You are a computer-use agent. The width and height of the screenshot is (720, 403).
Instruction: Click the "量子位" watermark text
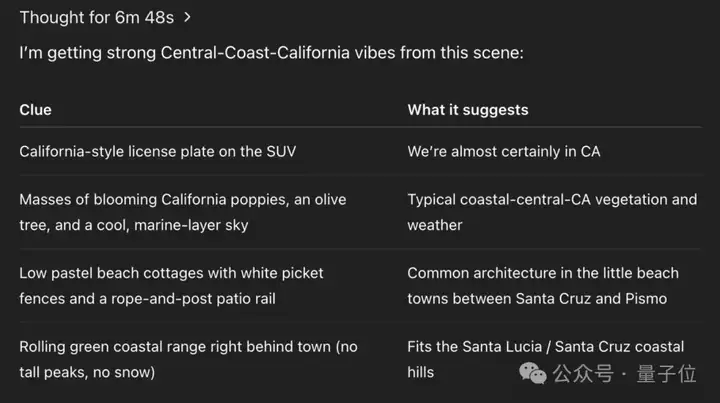666,373
